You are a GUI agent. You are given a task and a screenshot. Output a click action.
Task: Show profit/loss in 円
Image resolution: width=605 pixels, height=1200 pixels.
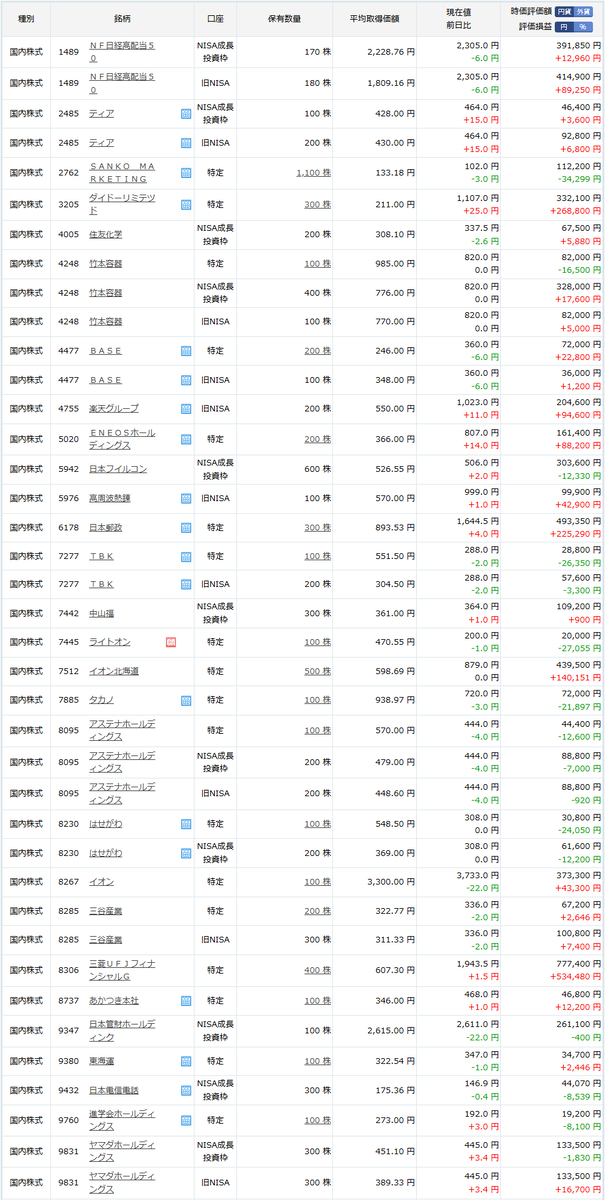(564, 25)
